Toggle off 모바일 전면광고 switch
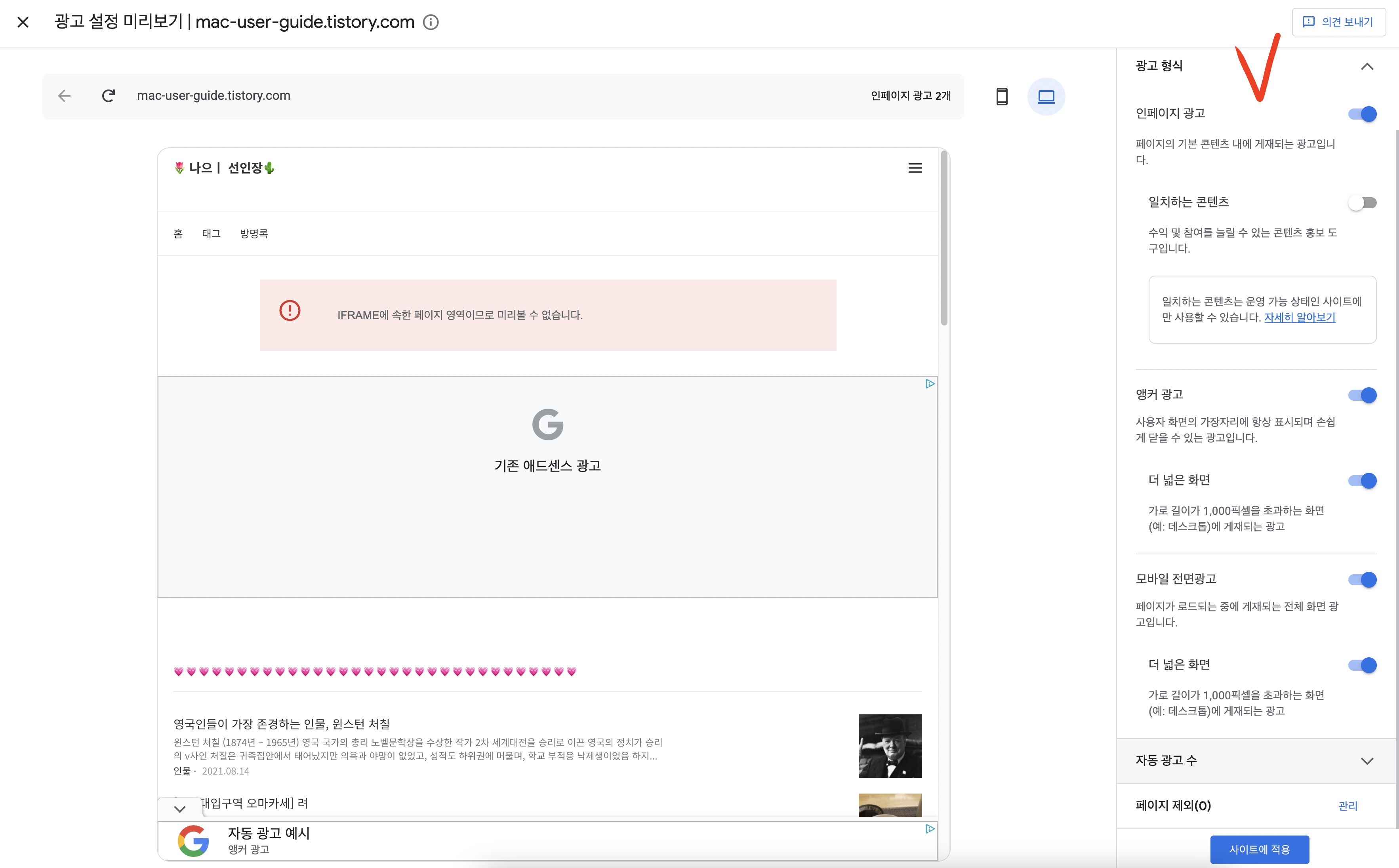Viewport: 1399px width, 868px height. [x=1362, y=580]
